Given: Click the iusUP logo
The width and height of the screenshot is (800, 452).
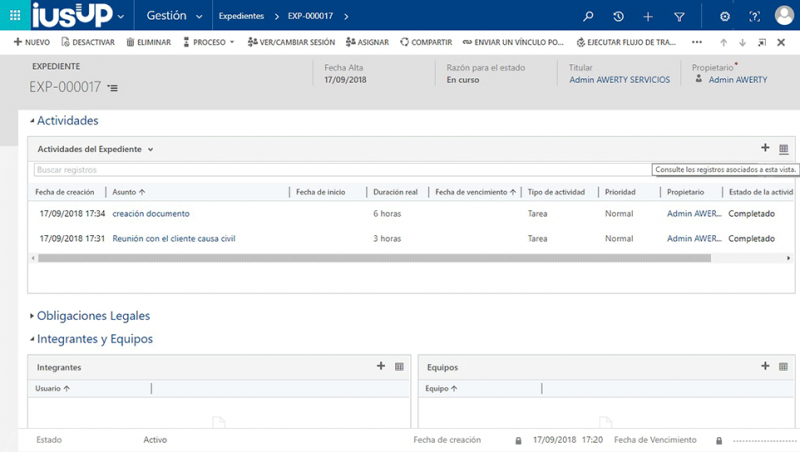Looking at the screenshot, I should pos(72,15).
